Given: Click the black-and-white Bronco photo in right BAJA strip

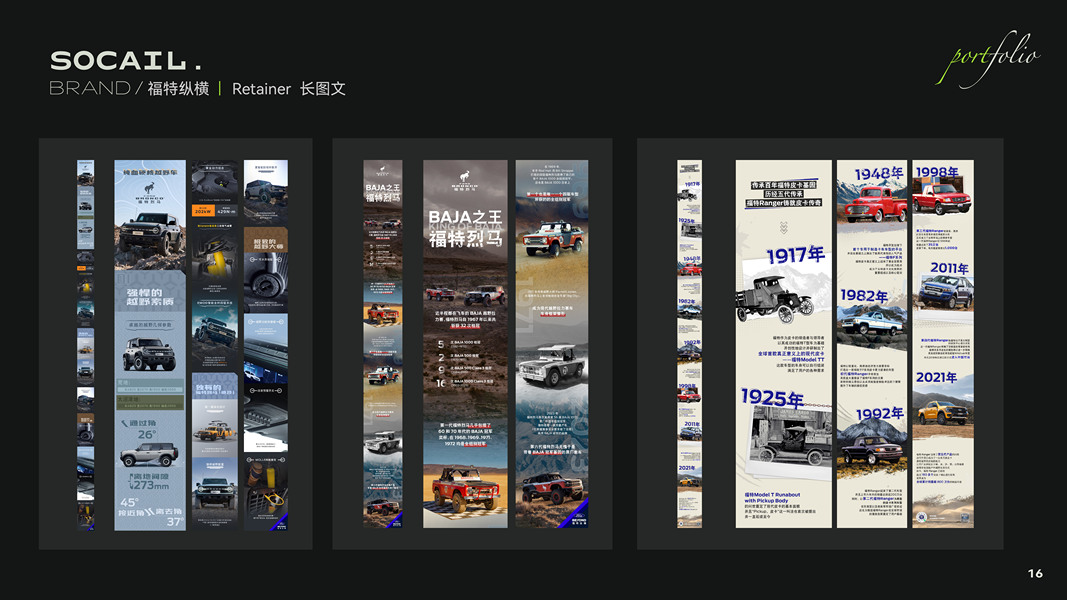Looking at the screenshot, I should pyautogui.click(x=551, y=366).
